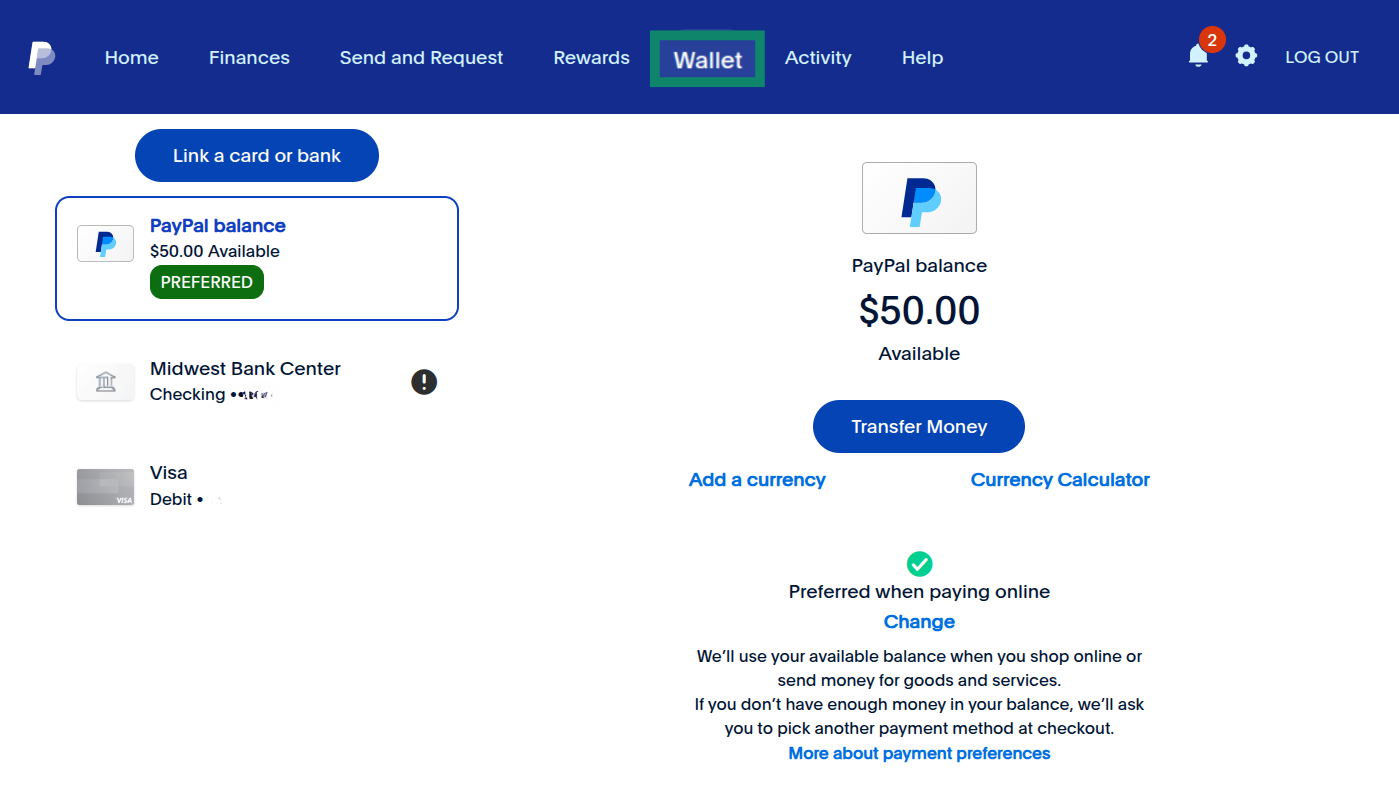This screenshot has height=792, width=1399.
Task: Select the Midwest Bank Center bank icon
Action: click(x=105, y=381)
